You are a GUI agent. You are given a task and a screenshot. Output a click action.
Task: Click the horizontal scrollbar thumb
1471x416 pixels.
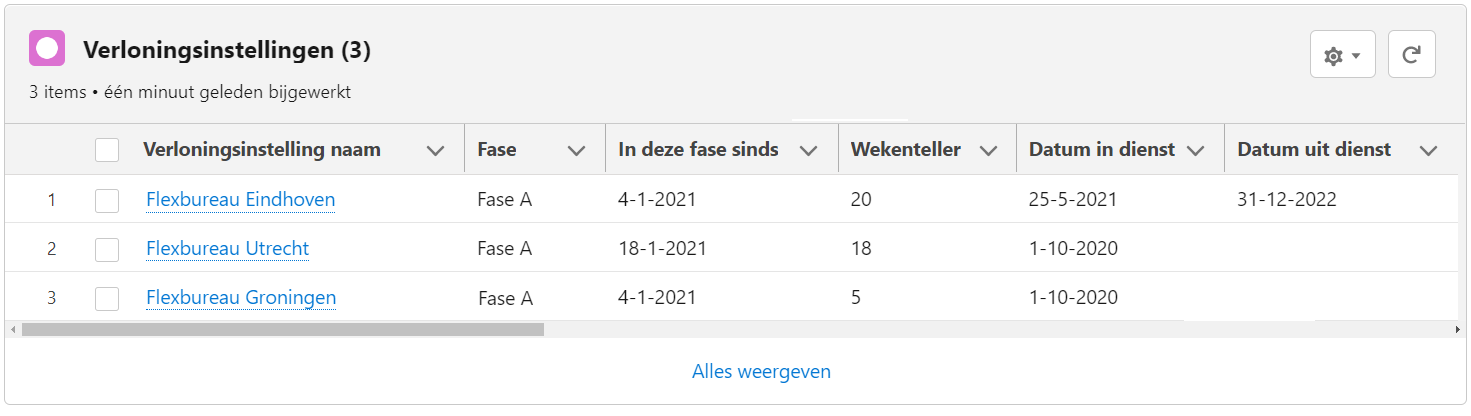coord(283,329)
